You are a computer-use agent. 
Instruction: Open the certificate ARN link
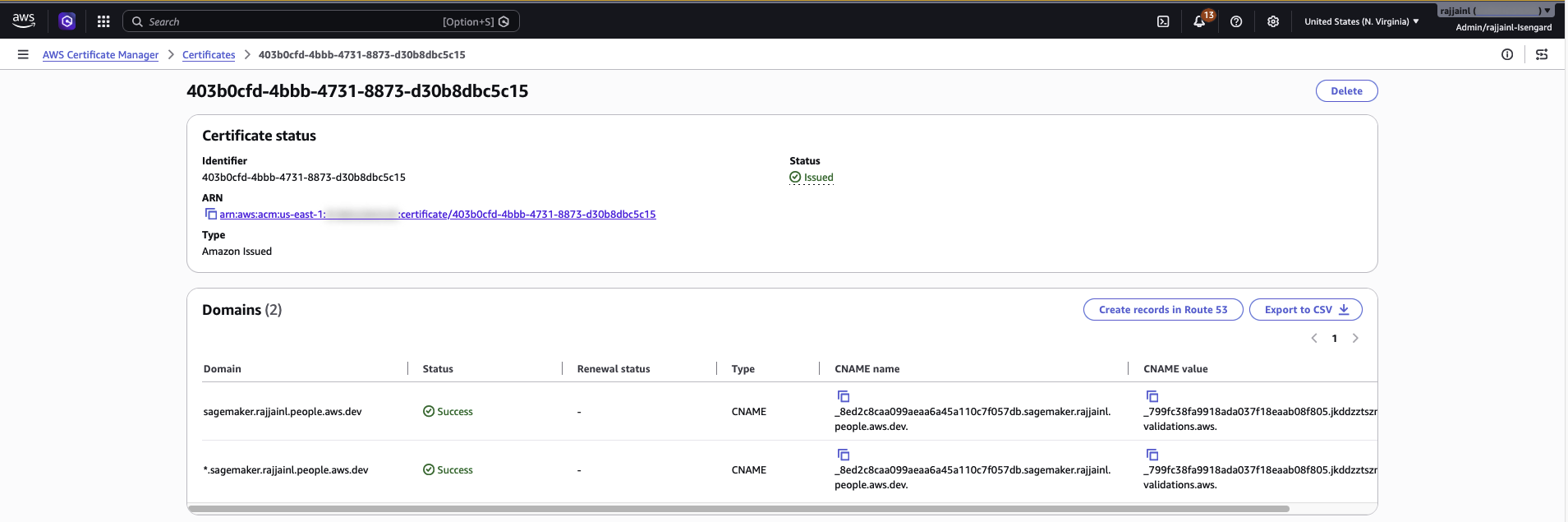pos(438,214)
